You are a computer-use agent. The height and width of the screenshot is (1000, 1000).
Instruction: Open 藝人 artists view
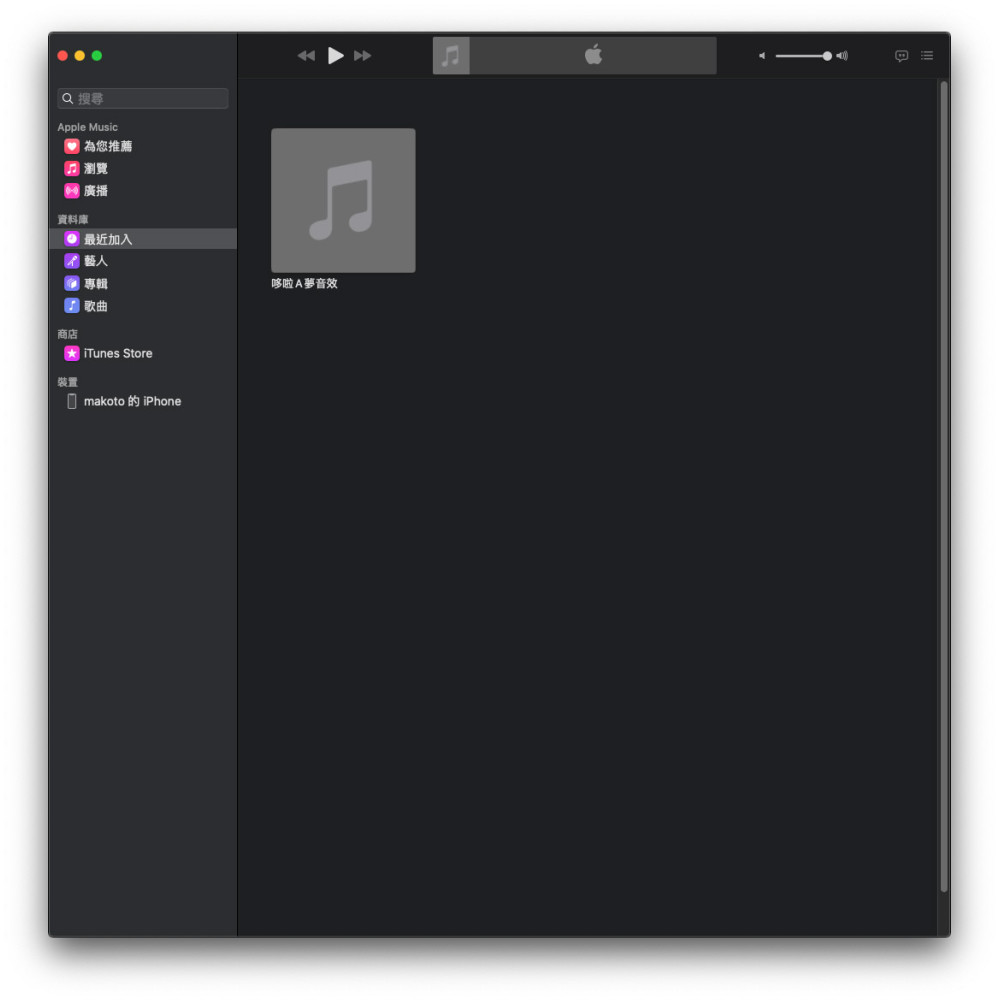click(96, 261)
